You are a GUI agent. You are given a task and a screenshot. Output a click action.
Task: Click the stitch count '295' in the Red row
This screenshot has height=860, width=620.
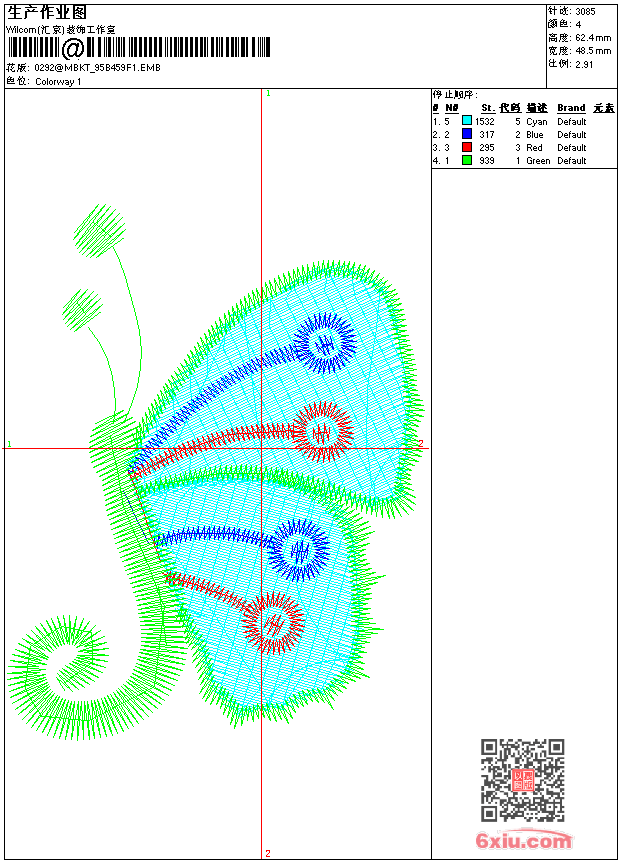point(487,148)
